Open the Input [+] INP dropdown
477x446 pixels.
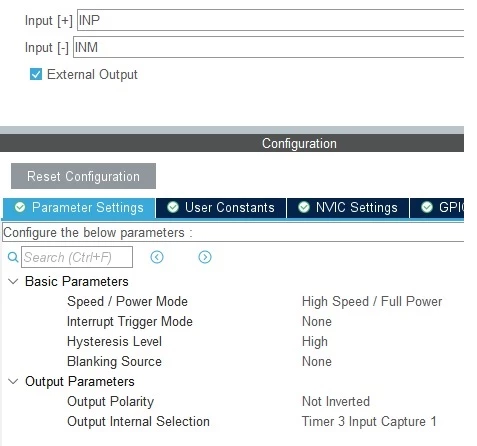(270, 20)
